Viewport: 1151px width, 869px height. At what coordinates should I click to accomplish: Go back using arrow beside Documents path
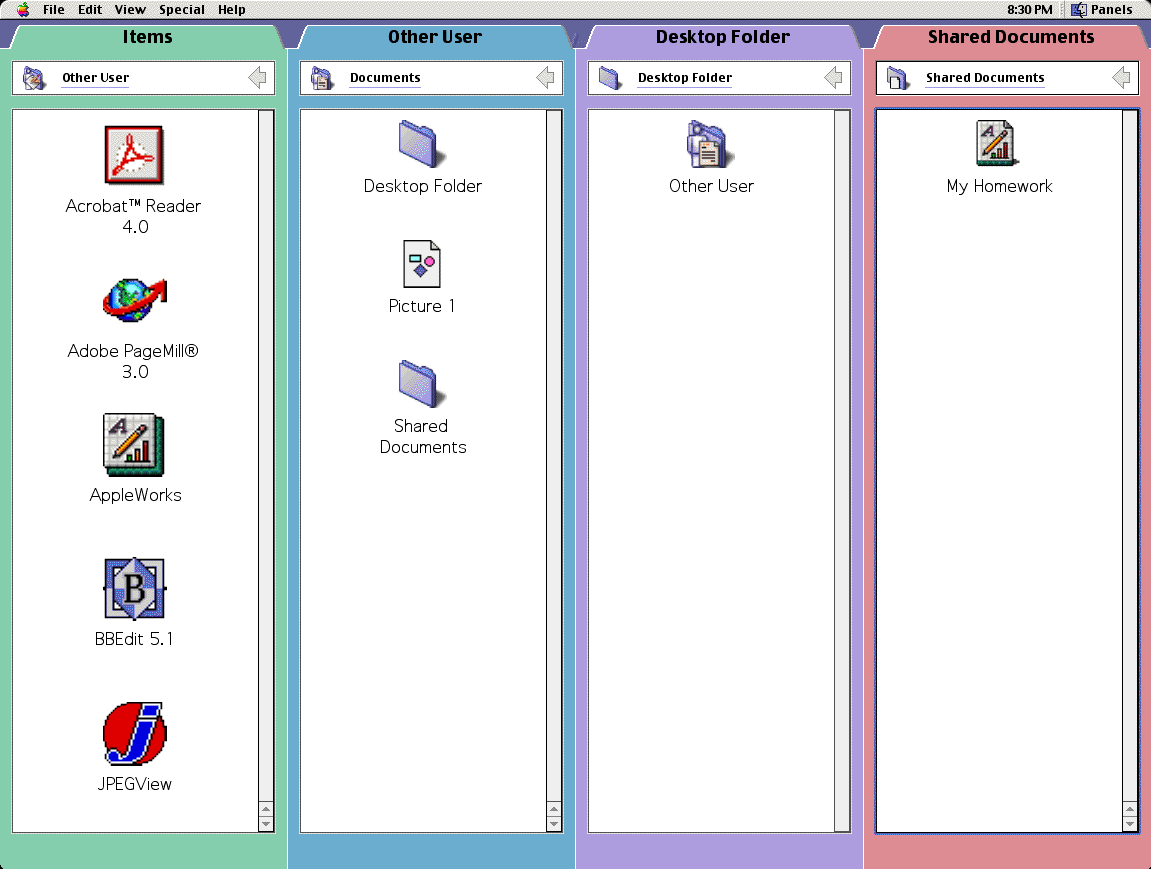545,78
